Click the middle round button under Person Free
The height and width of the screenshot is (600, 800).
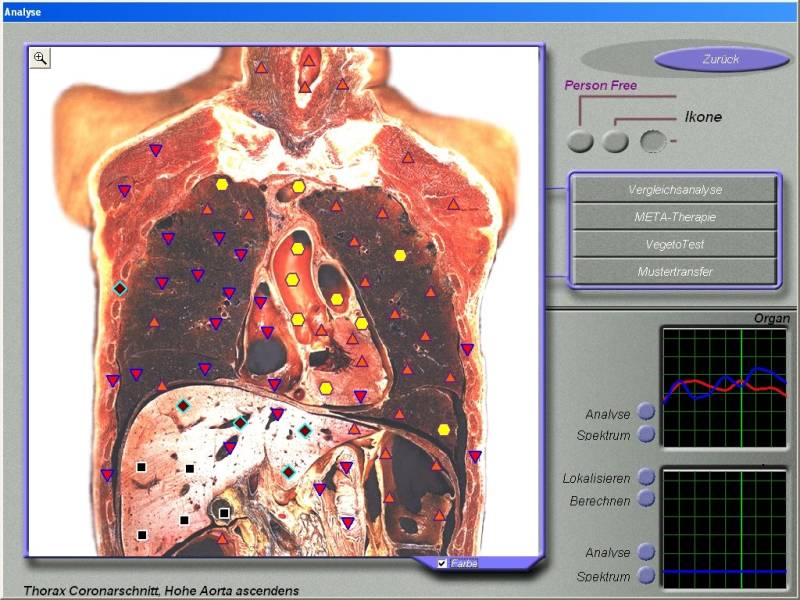616,142
